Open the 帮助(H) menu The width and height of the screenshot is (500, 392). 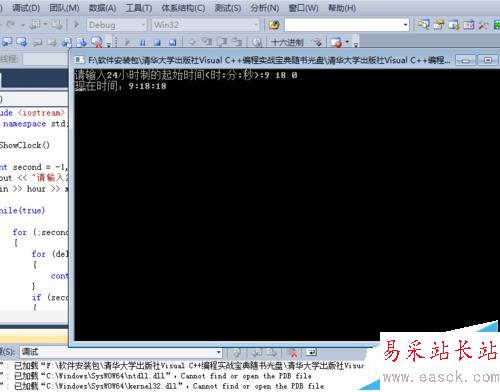(x=342, y=8)
